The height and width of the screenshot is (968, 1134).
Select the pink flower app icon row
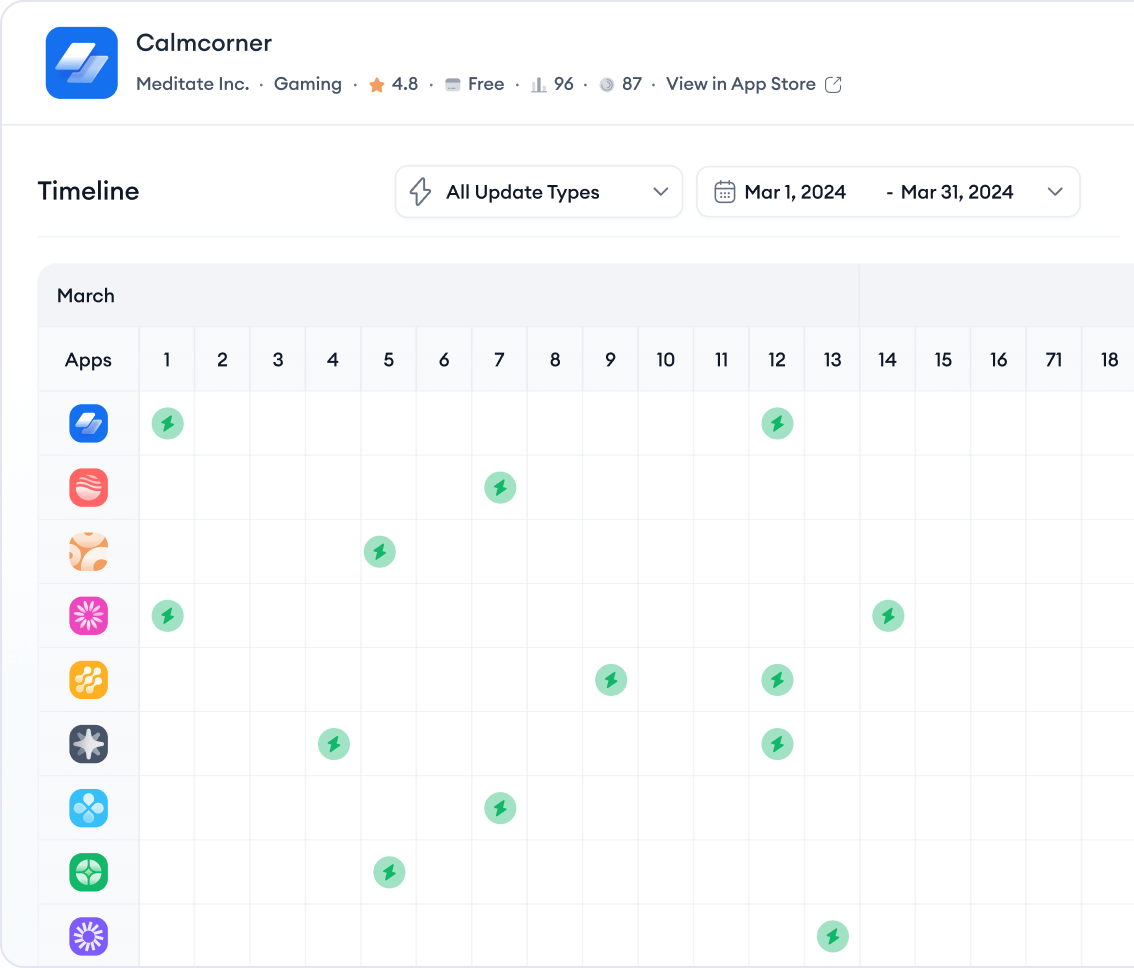point(89,616)
